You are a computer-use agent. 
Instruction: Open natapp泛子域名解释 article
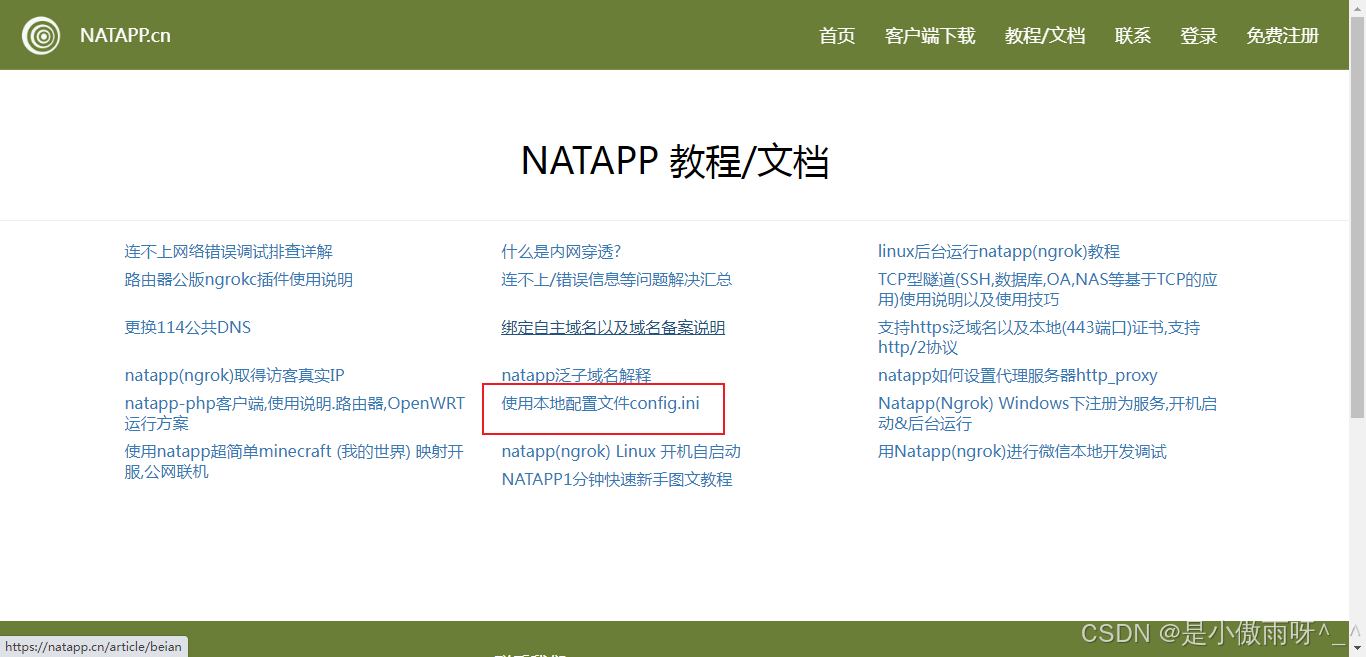click(576, 376)
